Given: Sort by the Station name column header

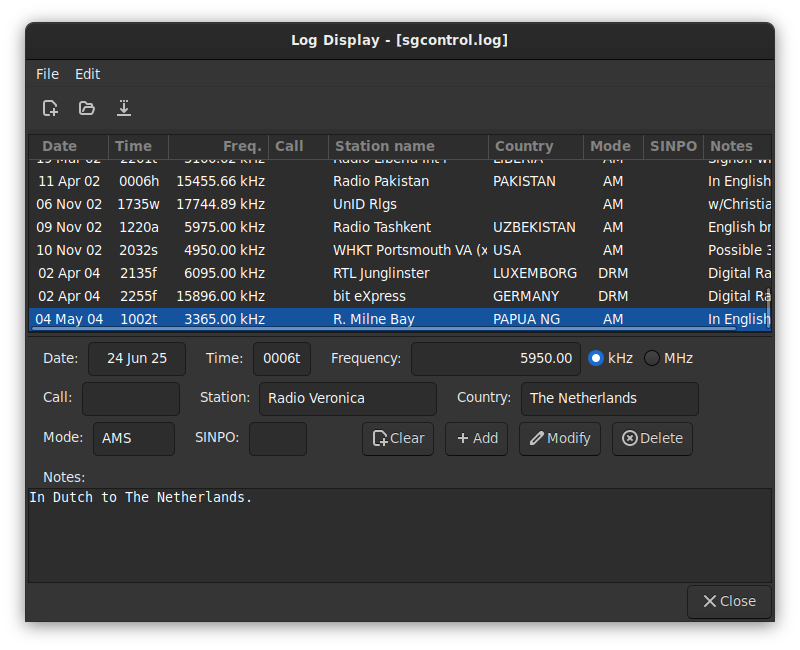Looking at the screenshot, I should [408, 146].
